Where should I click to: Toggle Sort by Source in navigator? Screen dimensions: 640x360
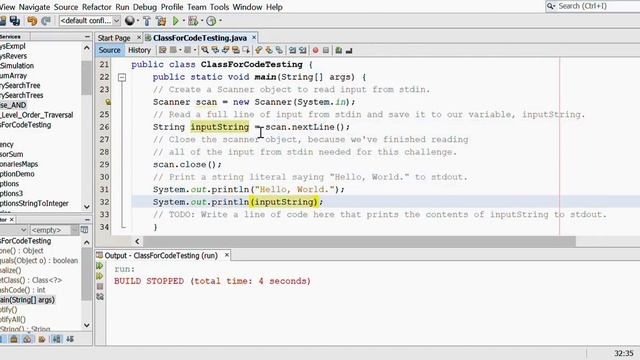click(70, 339)
